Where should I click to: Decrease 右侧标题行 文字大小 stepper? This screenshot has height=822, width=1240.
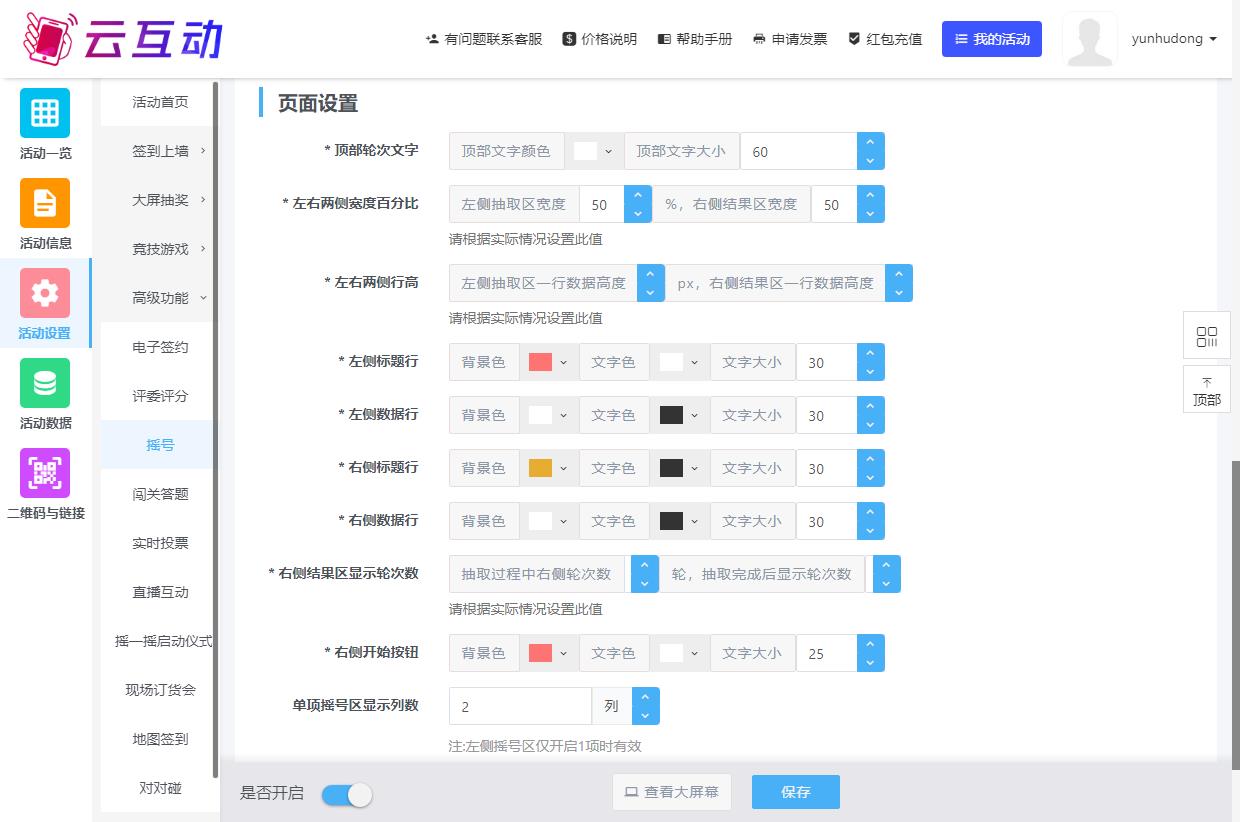pos(870,477)
